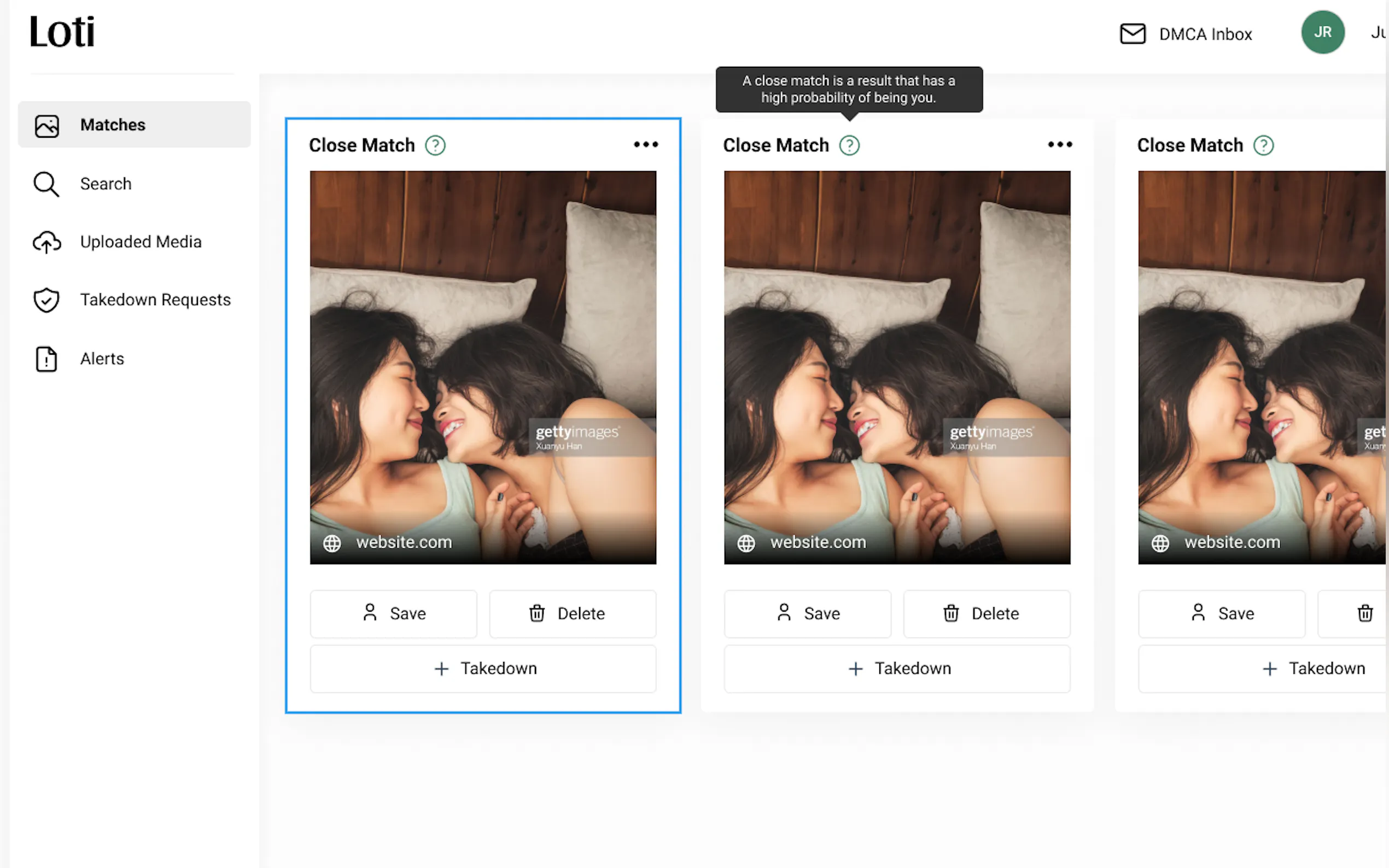Open the Alerts sidebar item
The height and width of the screenshot is (868, 1389).
(102, 359)
